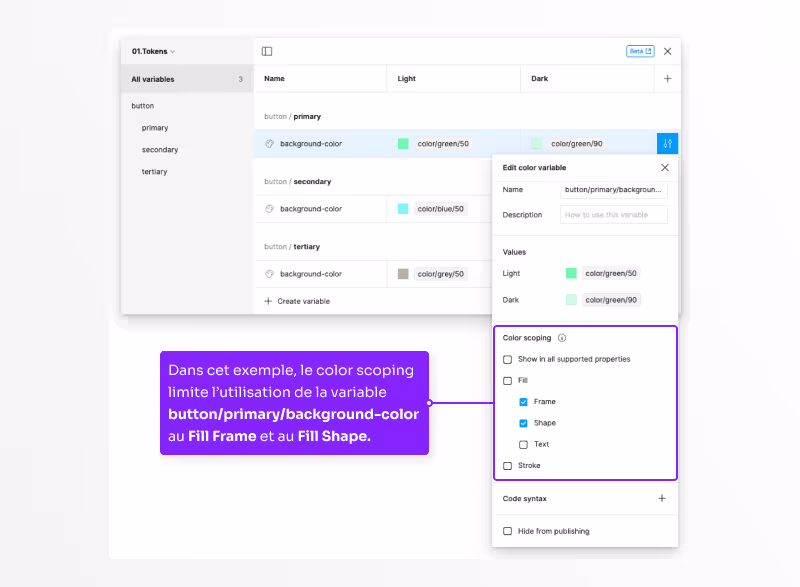Viewport: 800px width, 587px height.
Task: Enable Show in all supported properties
Action: point(508,360)
